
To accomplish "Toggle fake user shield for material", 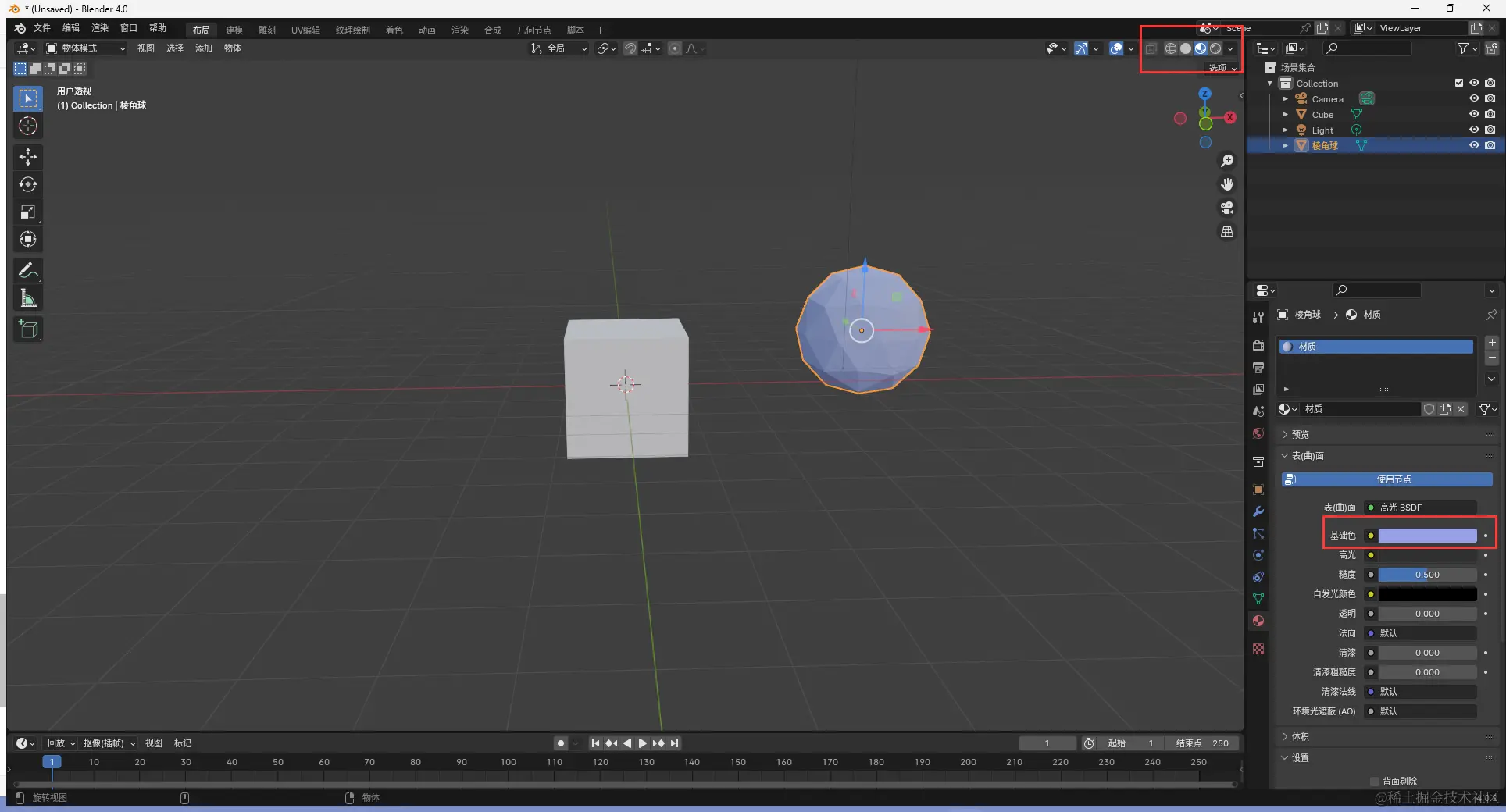I will click(x=1429, y=409).
